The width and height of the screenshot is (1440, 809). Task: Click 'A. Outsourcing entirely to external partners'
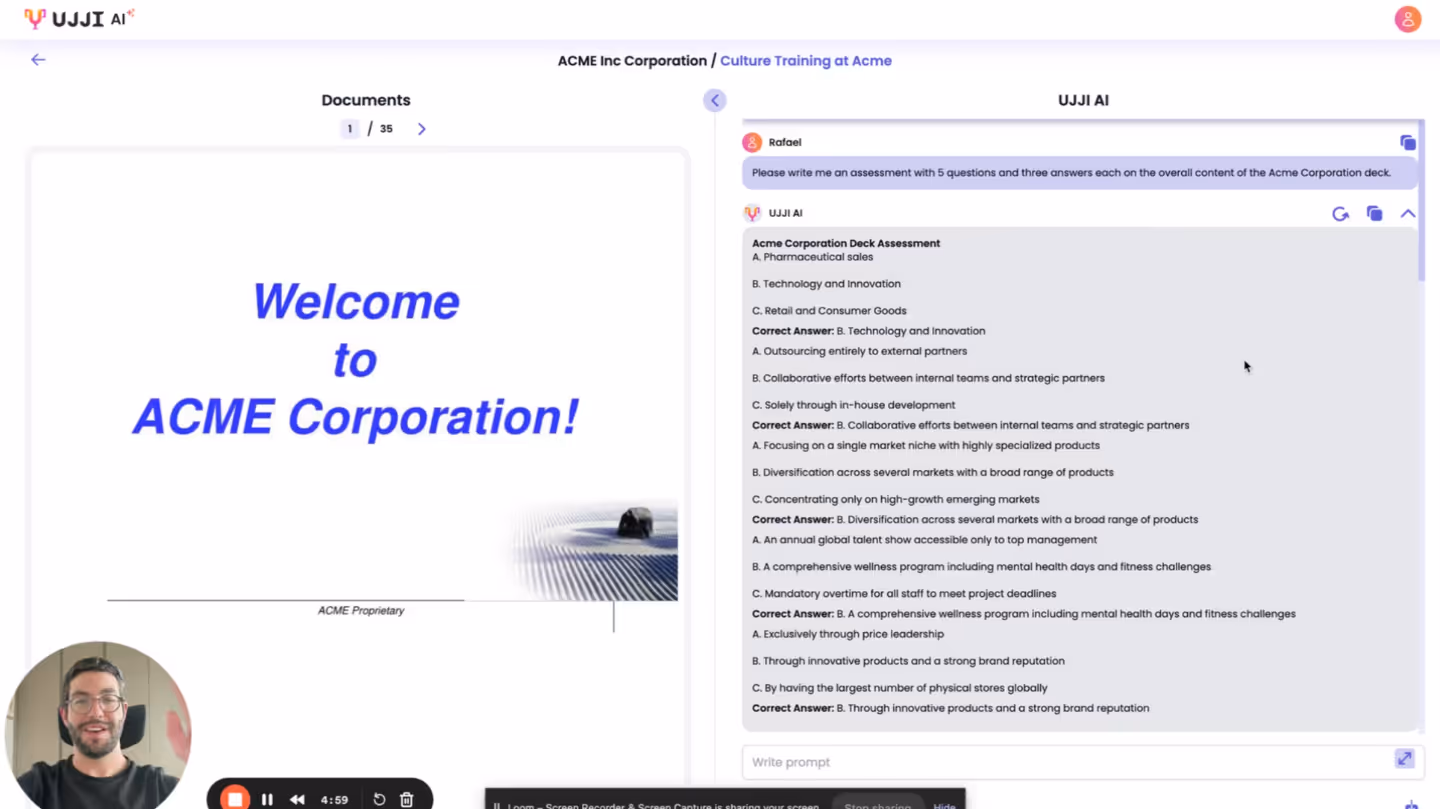click(x=859, y=352)
